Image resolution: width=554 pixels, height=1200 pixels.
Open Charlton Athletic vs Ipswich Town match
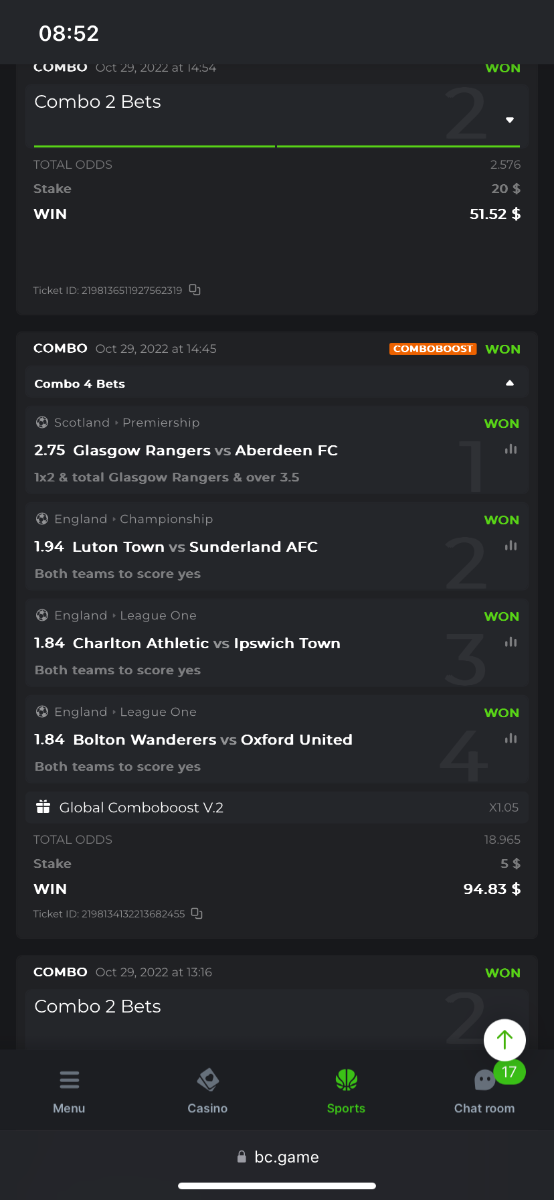coord(207,643)
